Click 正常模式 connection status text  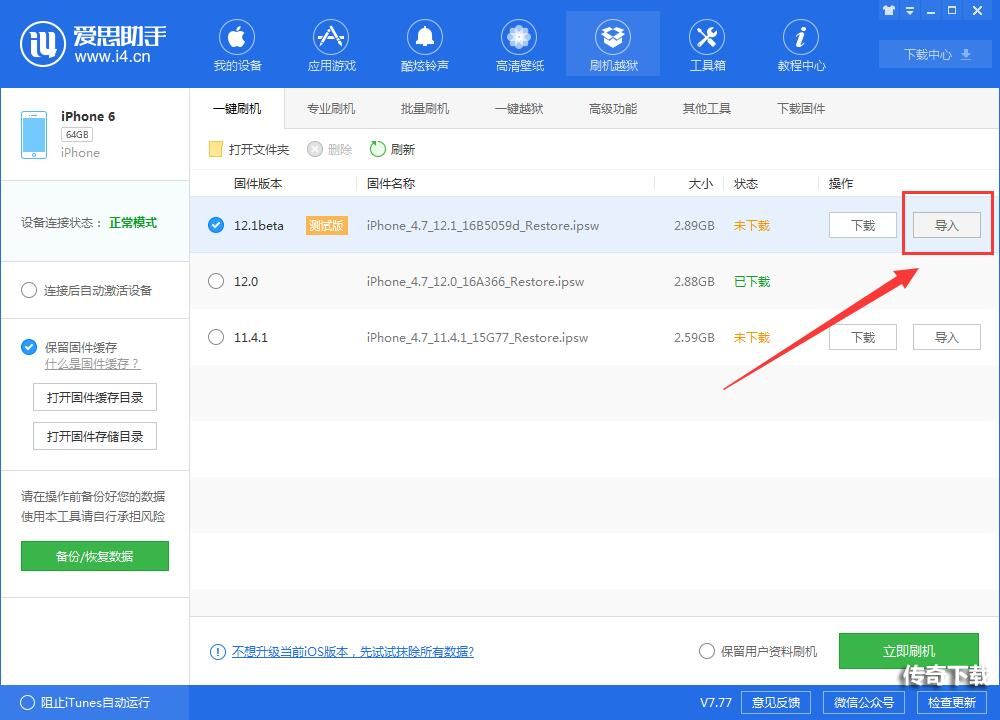tap(133, 223)
